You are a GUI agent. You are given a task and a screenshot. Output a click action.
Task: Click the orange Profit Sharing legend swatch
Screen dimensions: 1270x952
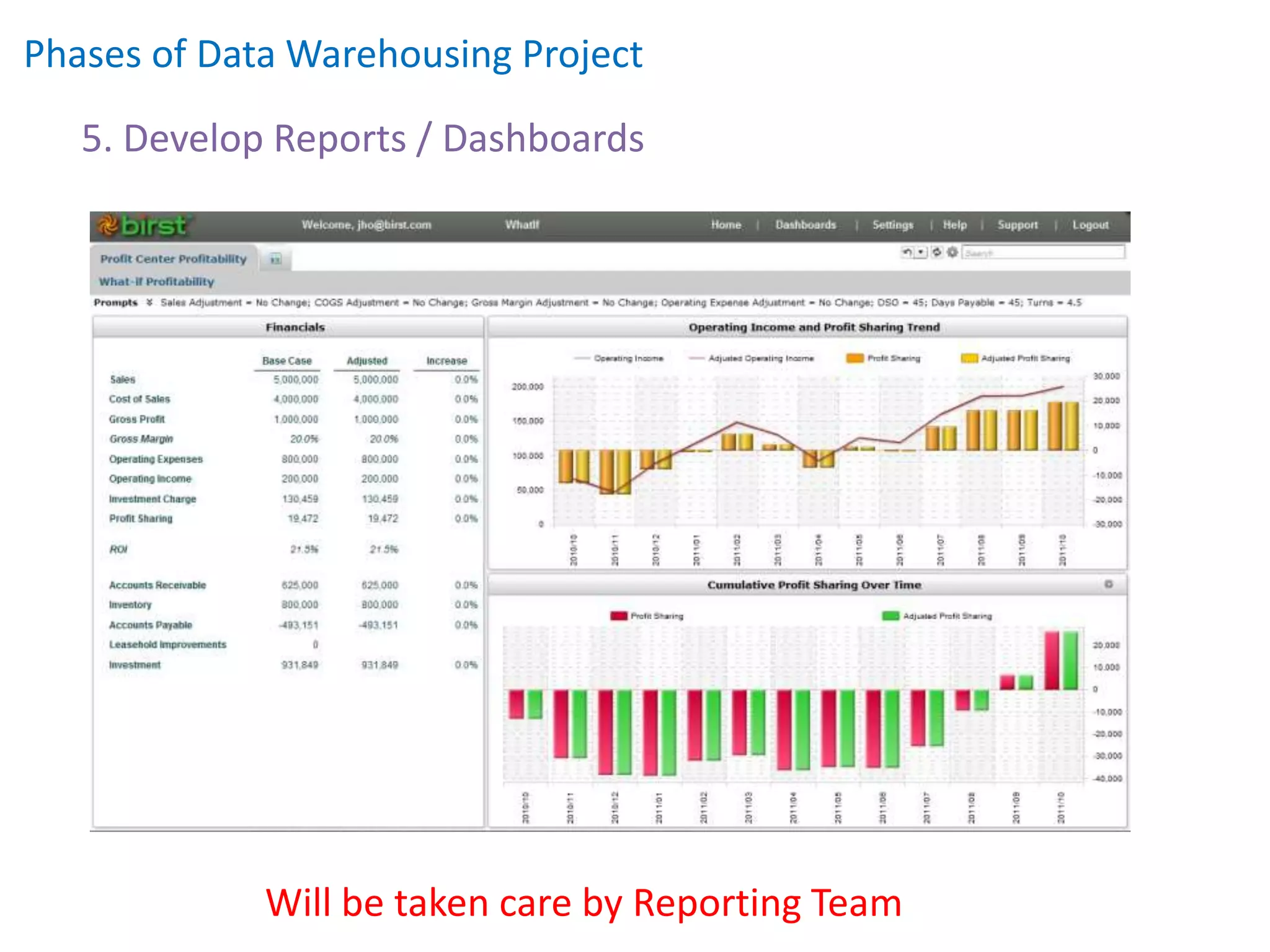855,358
